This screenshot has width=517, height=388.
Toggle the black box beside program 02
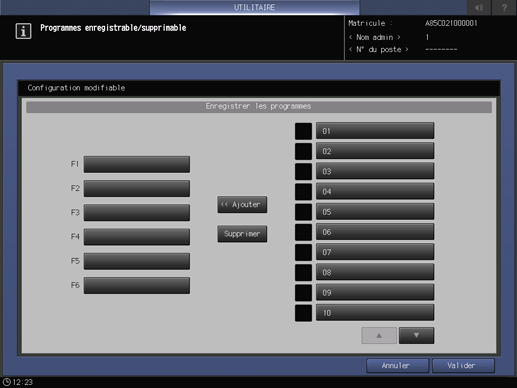[303, 151]
